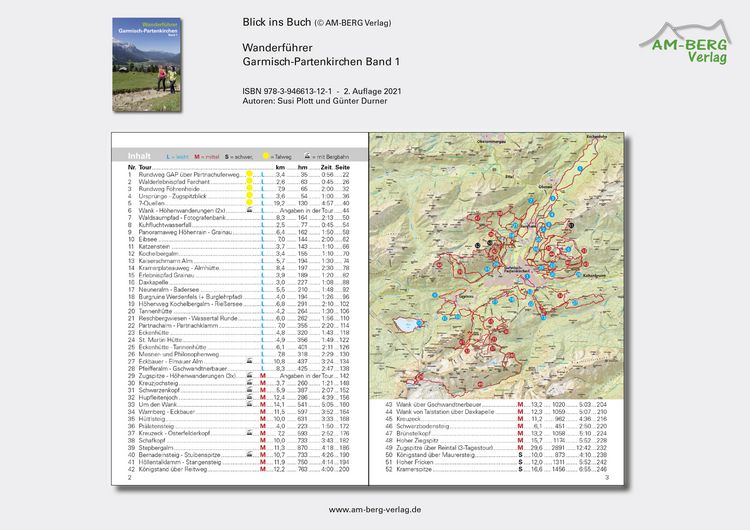Click the yellow Talweg dot beside Ursprünge - Zugspitzblick
This screenshot has height=530, width=750.
[249, 196]
